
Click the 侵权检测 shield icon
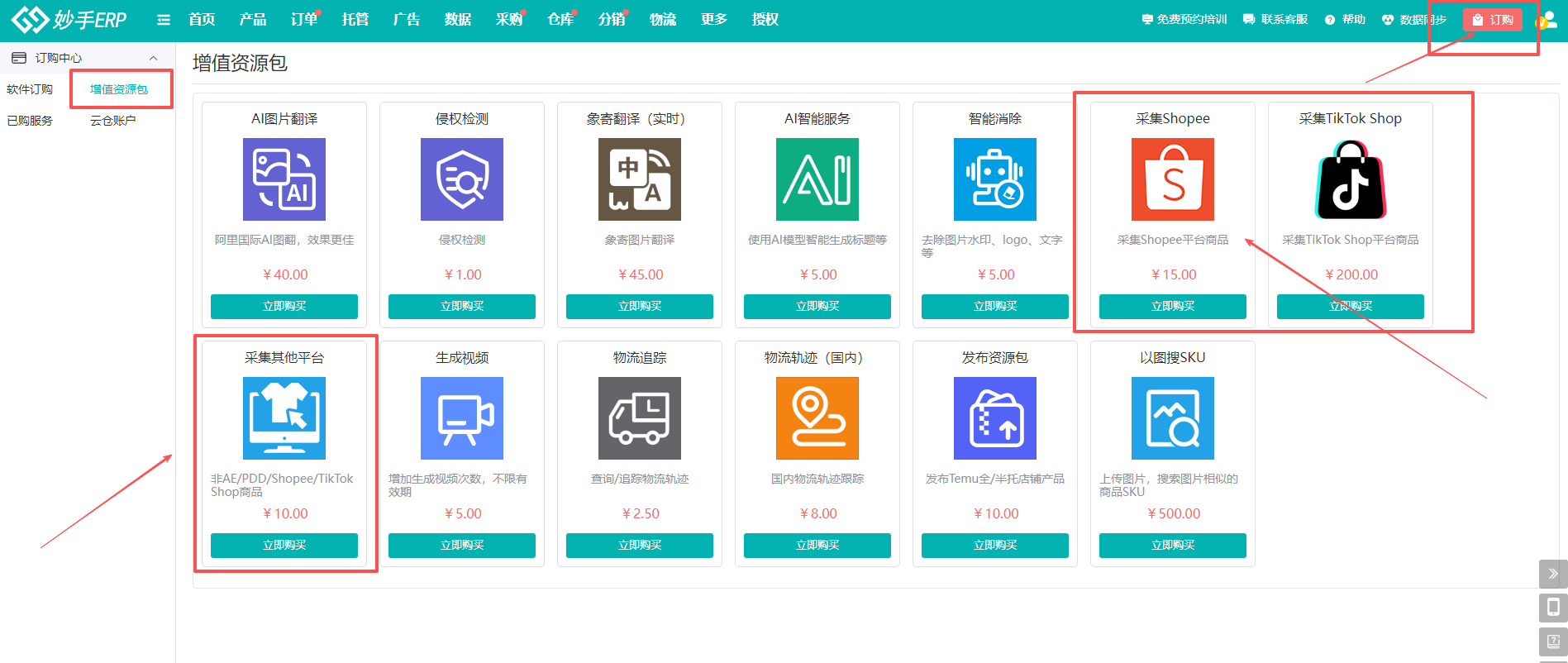tap(462, 179)
